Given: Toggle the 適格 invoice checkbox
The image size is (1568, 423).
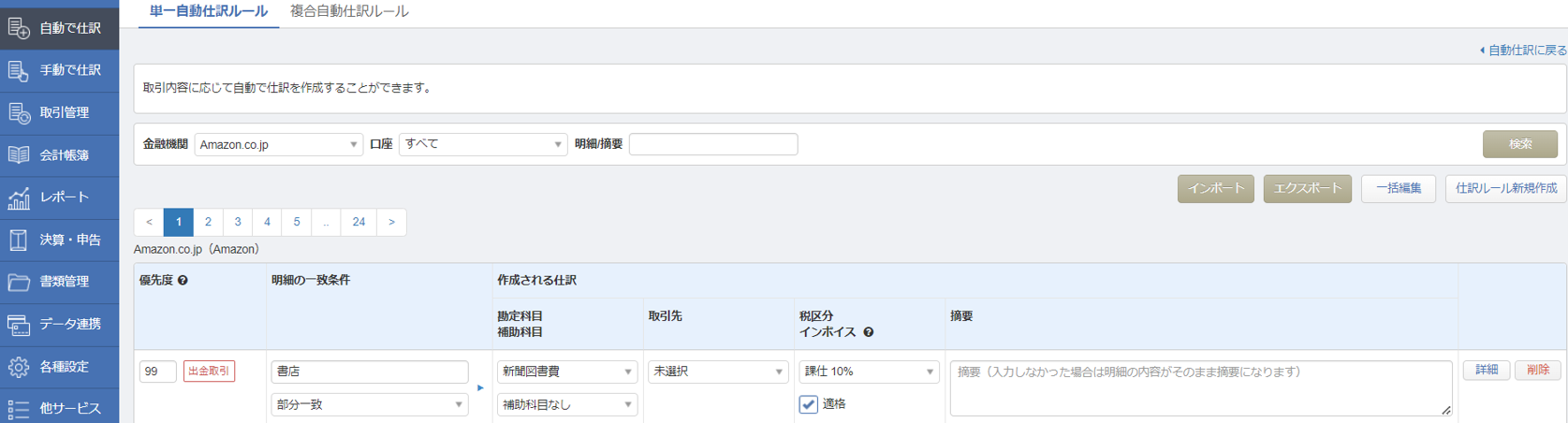Looking at the screenshot, I should click(808, 404).
